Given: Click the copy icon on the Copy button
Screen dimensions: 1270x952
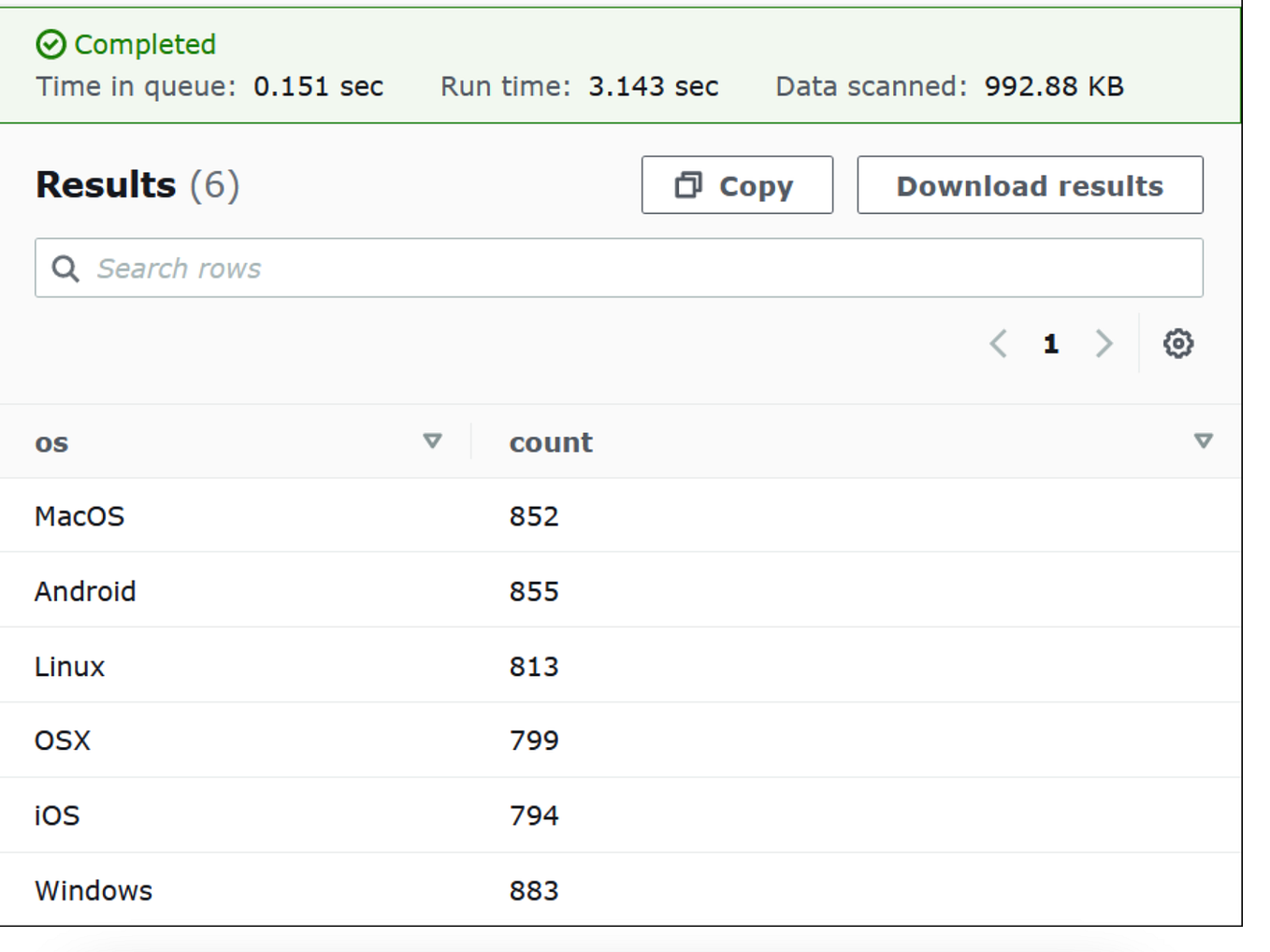Looking at the screenshot, I should point(689,185).
